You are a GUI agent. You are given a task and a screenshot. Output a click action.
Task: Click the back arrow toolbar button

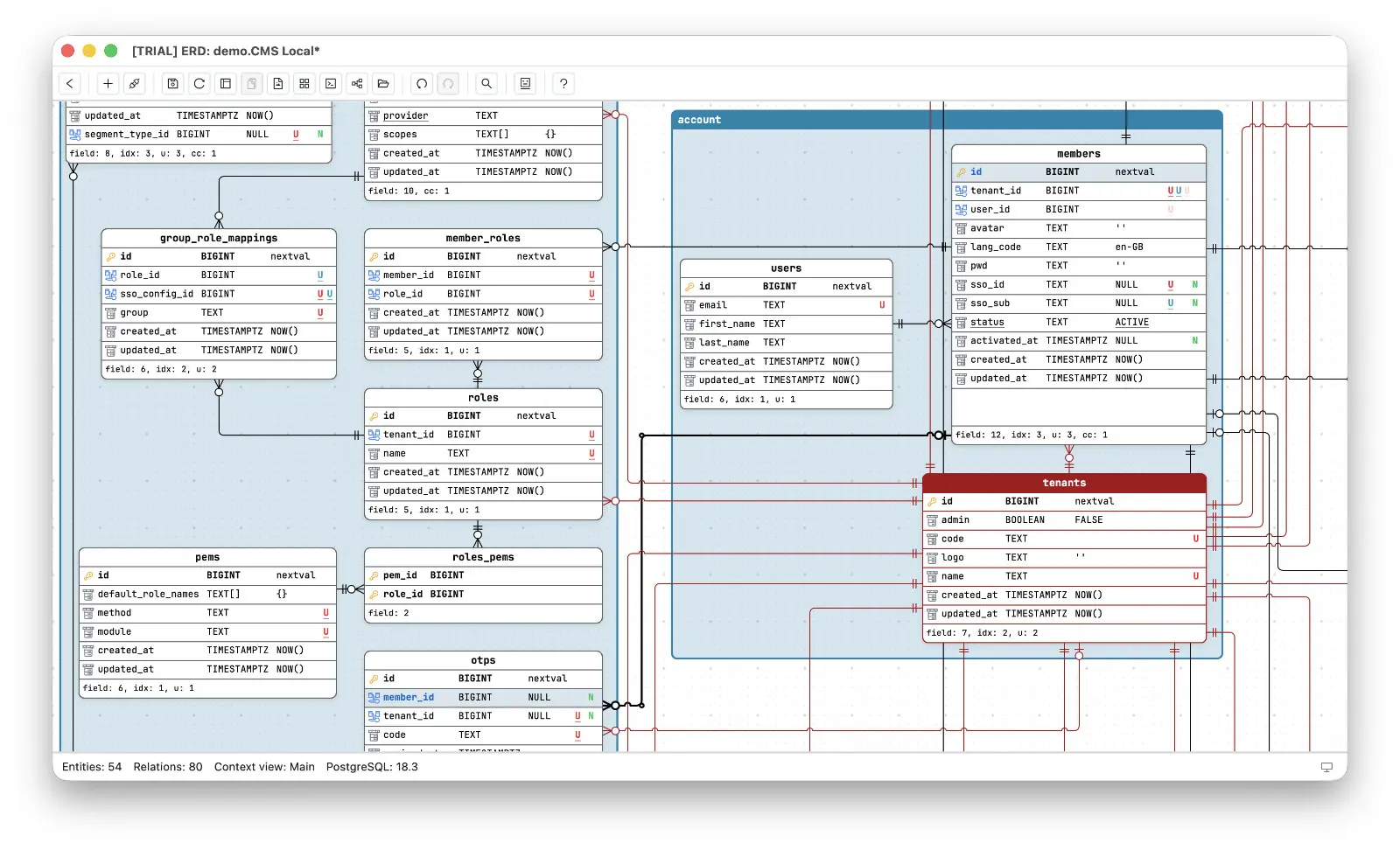click(70, 84)
